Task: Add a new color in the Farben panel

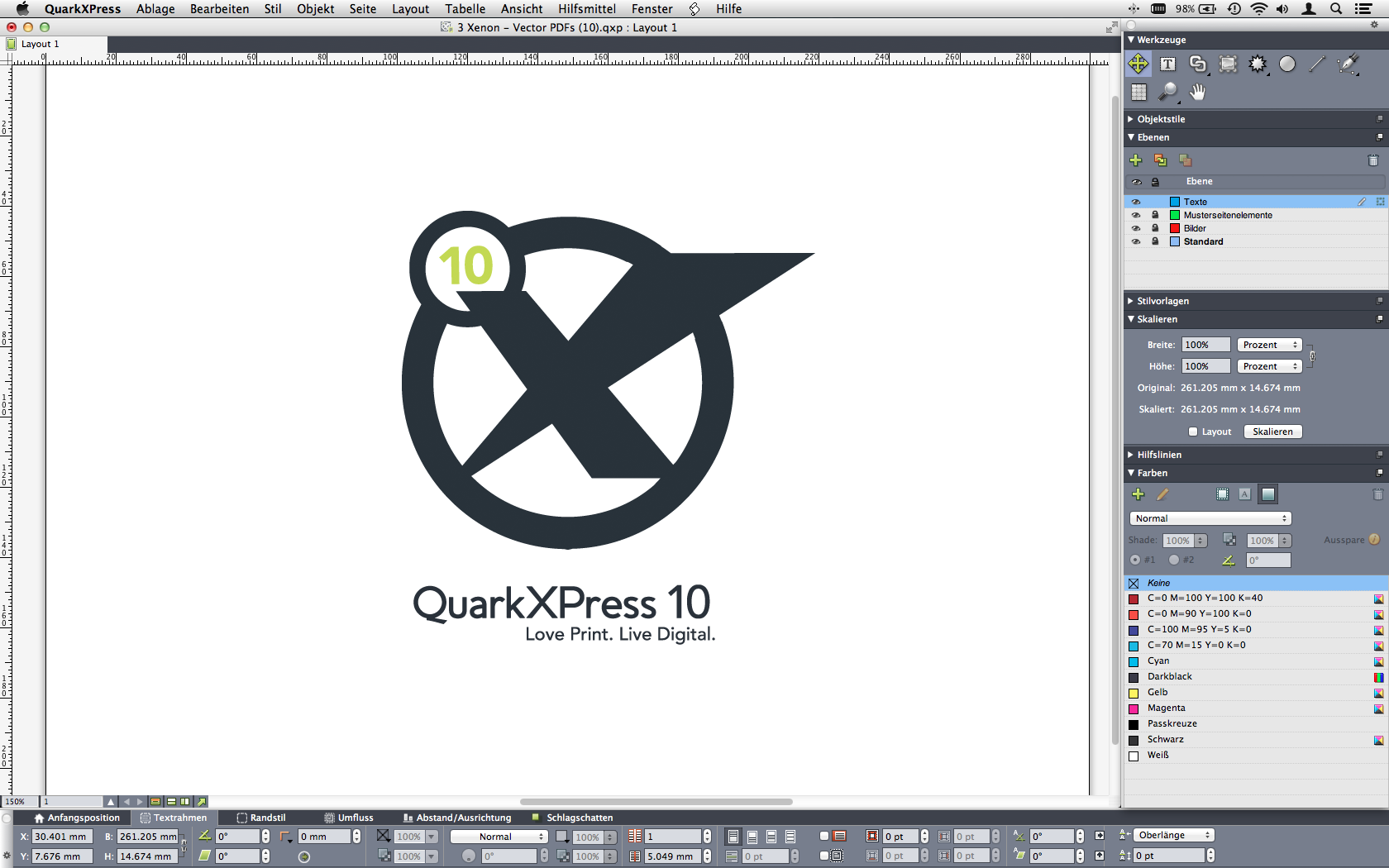Action: pos(1138,494)
